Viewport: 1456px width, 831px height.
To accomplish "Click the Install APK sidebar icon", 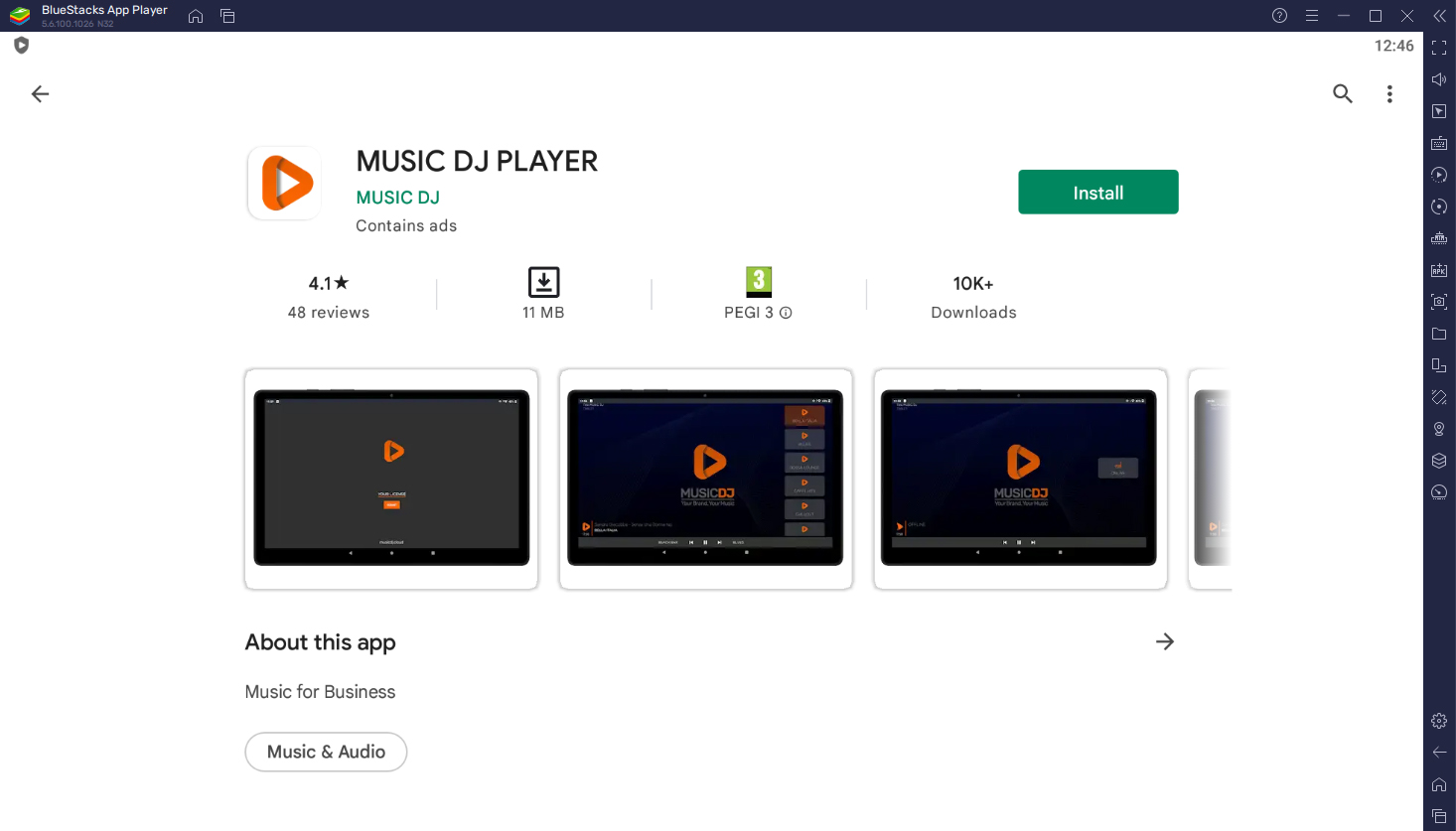I will [1439, 270].
